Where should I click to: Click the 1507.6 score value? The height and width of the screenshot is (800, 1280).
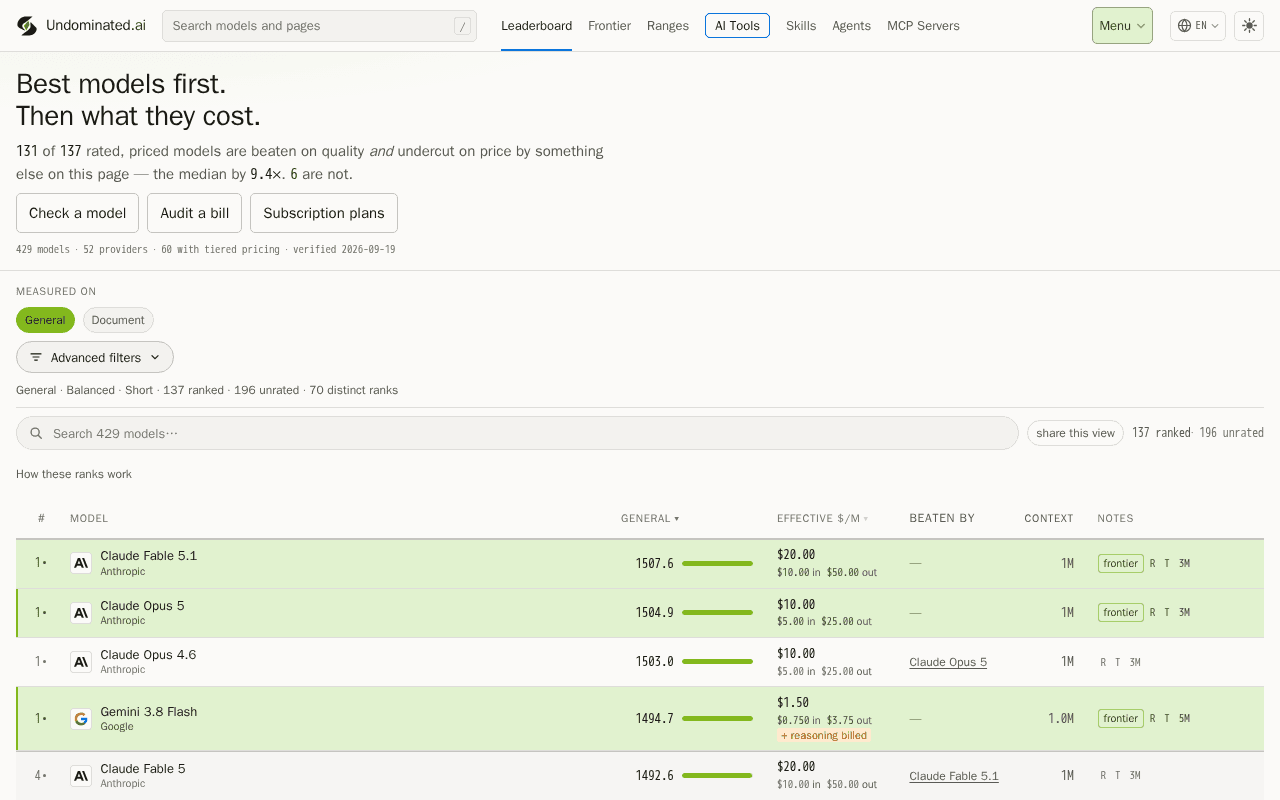654,564
